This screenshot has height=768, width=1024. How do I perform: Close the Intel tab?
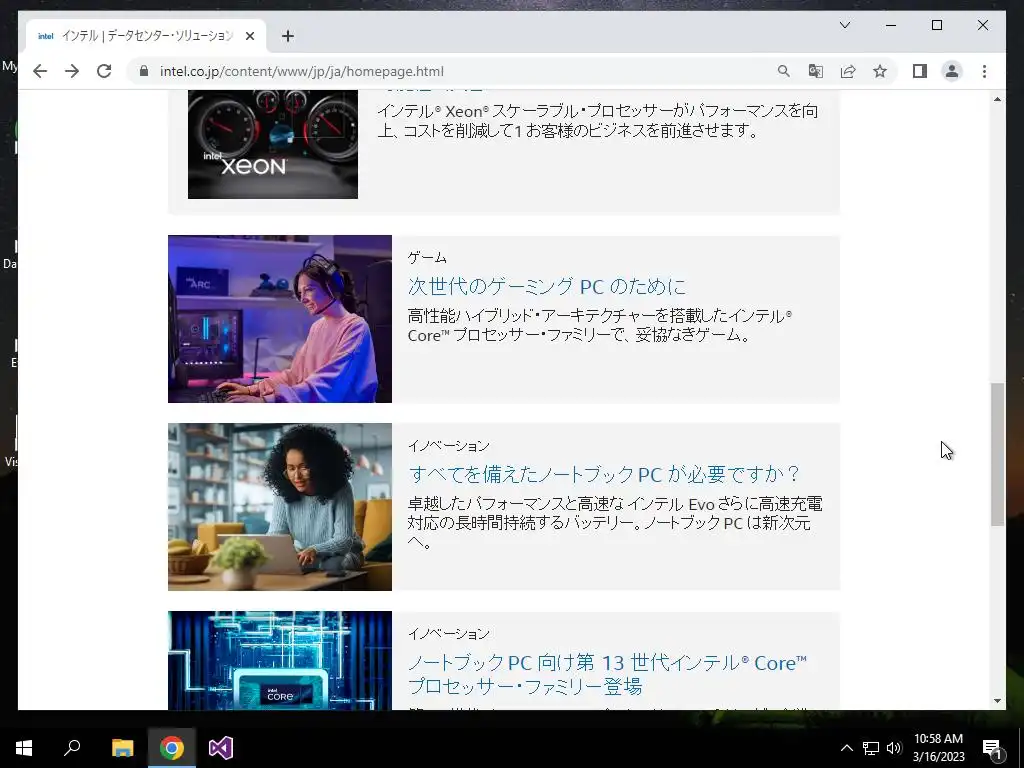pos(249,36)
